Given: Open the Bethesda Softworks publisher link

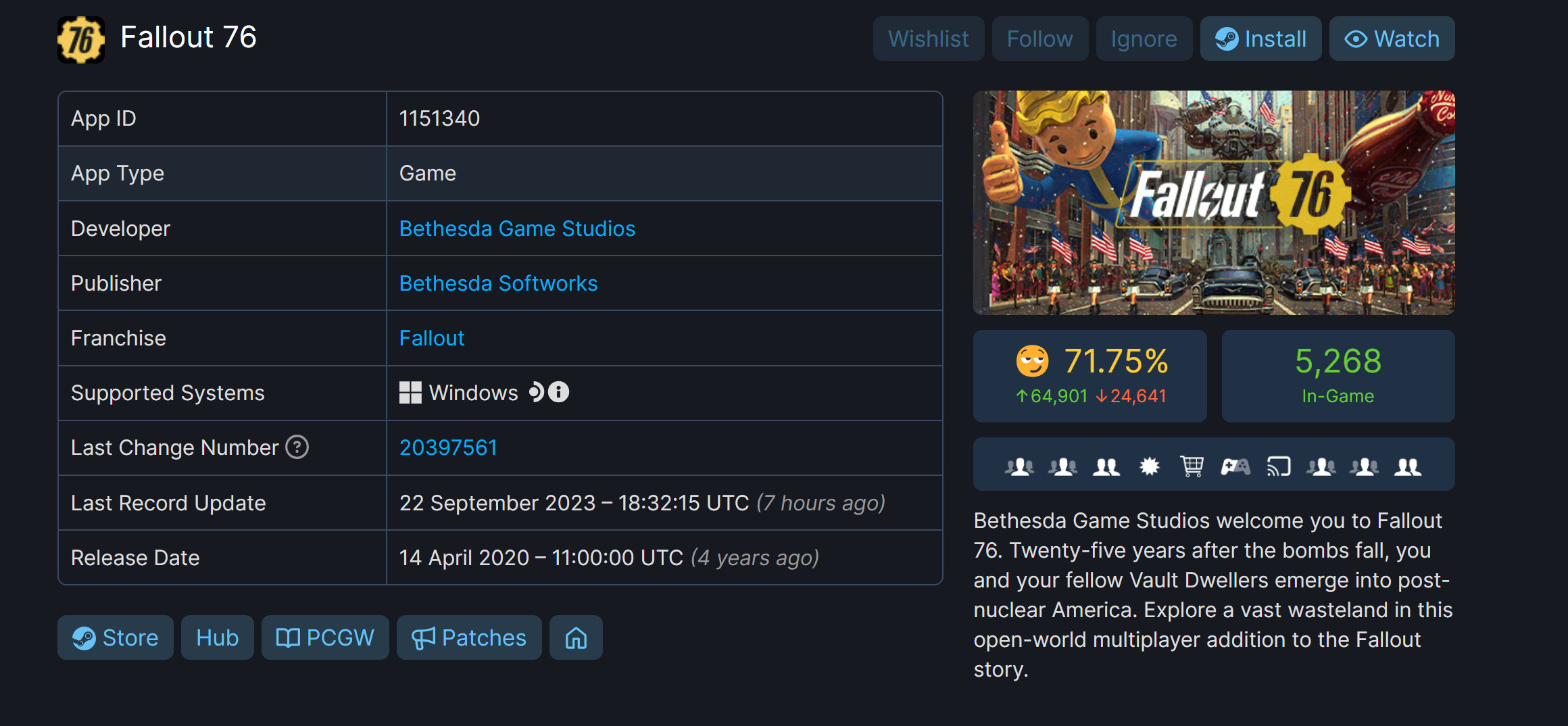Looking at the screenshot, I should point(498,283).
